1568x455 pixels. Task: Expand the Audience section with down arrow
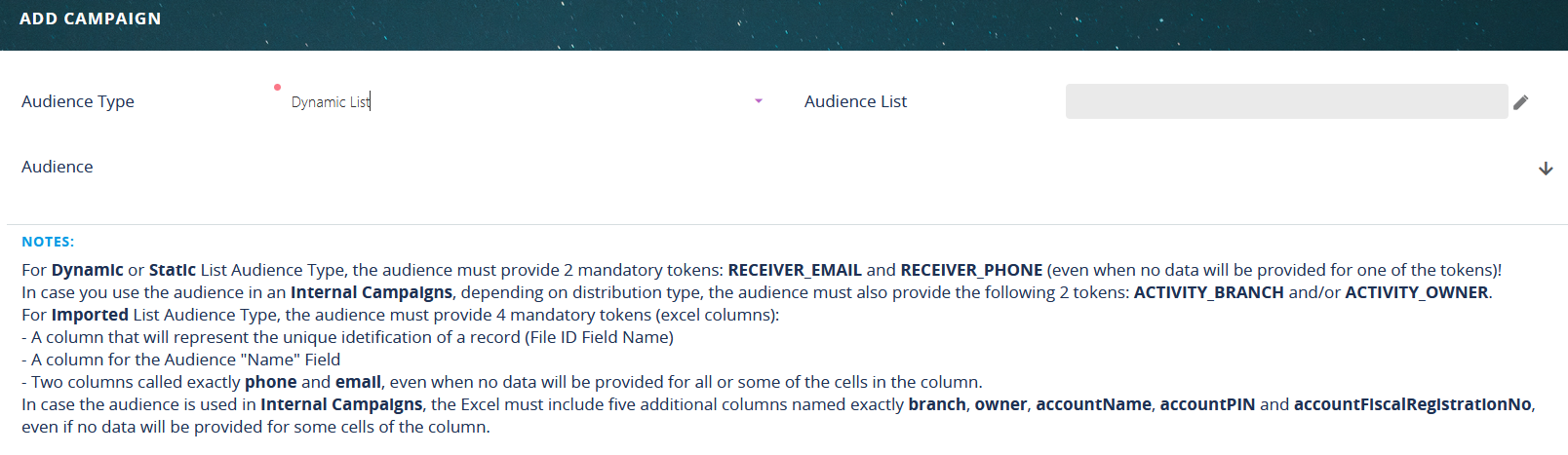point(1546,169)
